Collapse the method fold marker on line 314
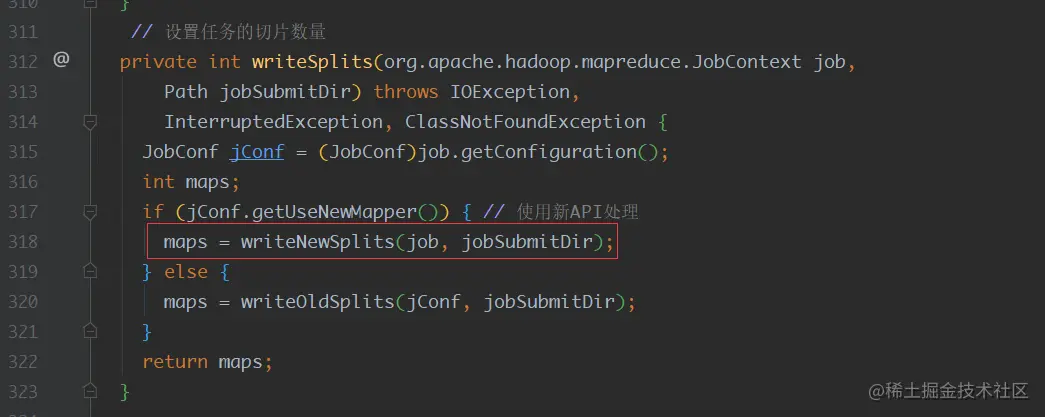Image resolution: width=1045 pixels, height=417 pixels. click(x=91, y=122)
